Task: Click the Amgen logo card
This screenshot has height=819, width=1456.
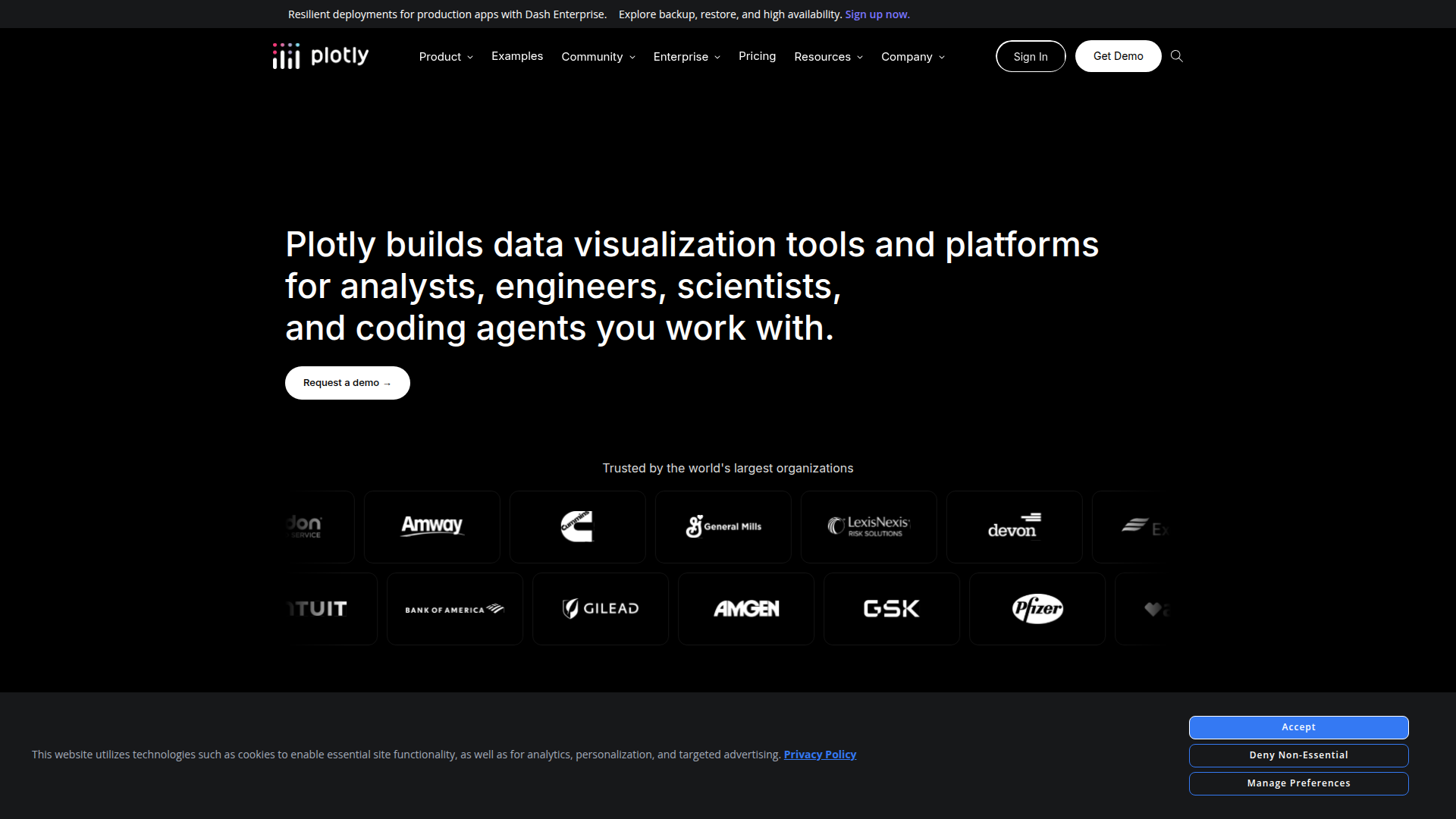Action: click(746, 609)
